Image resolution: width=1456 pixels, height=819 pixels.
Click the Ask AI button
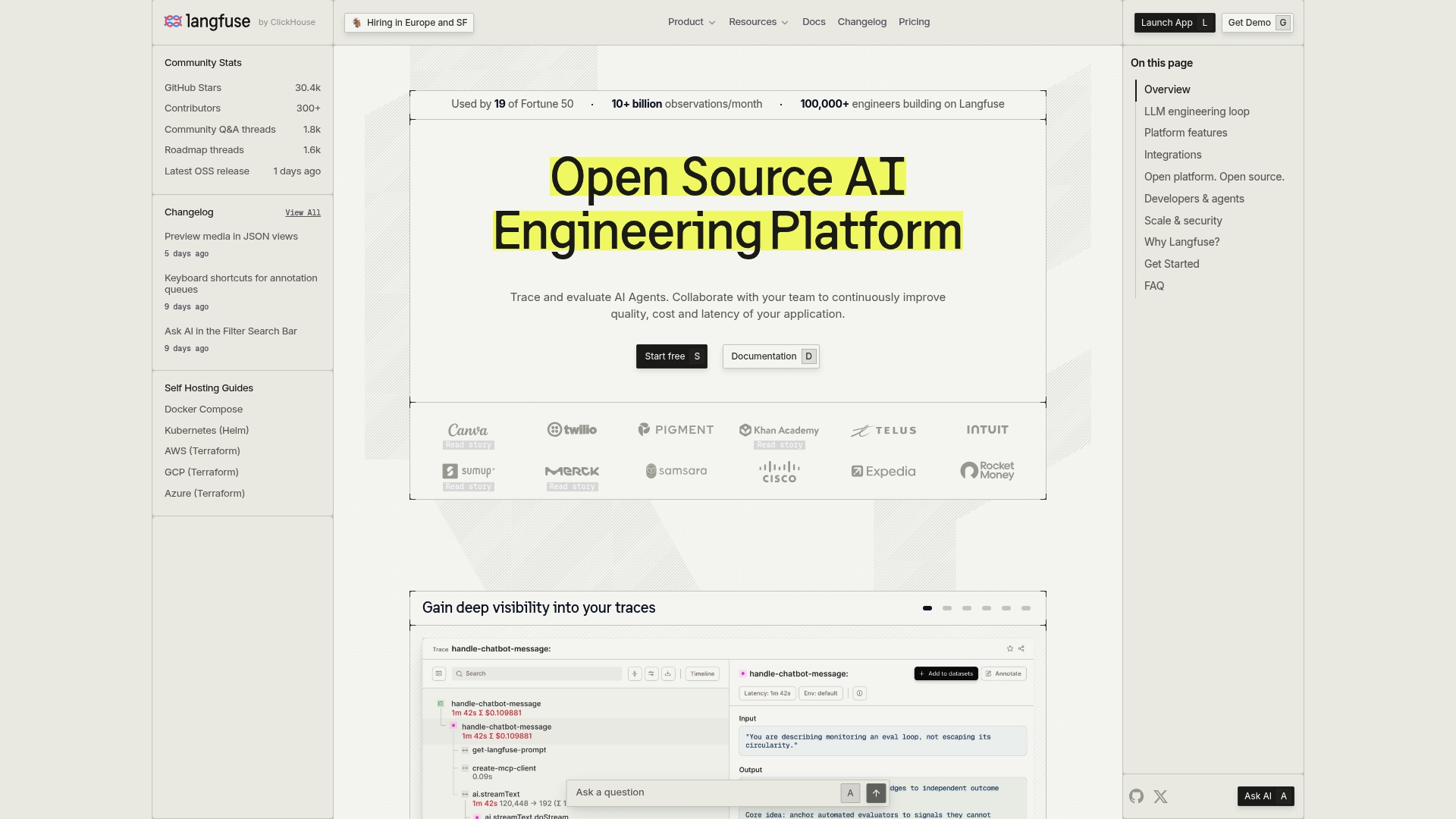coord(1265,796)
